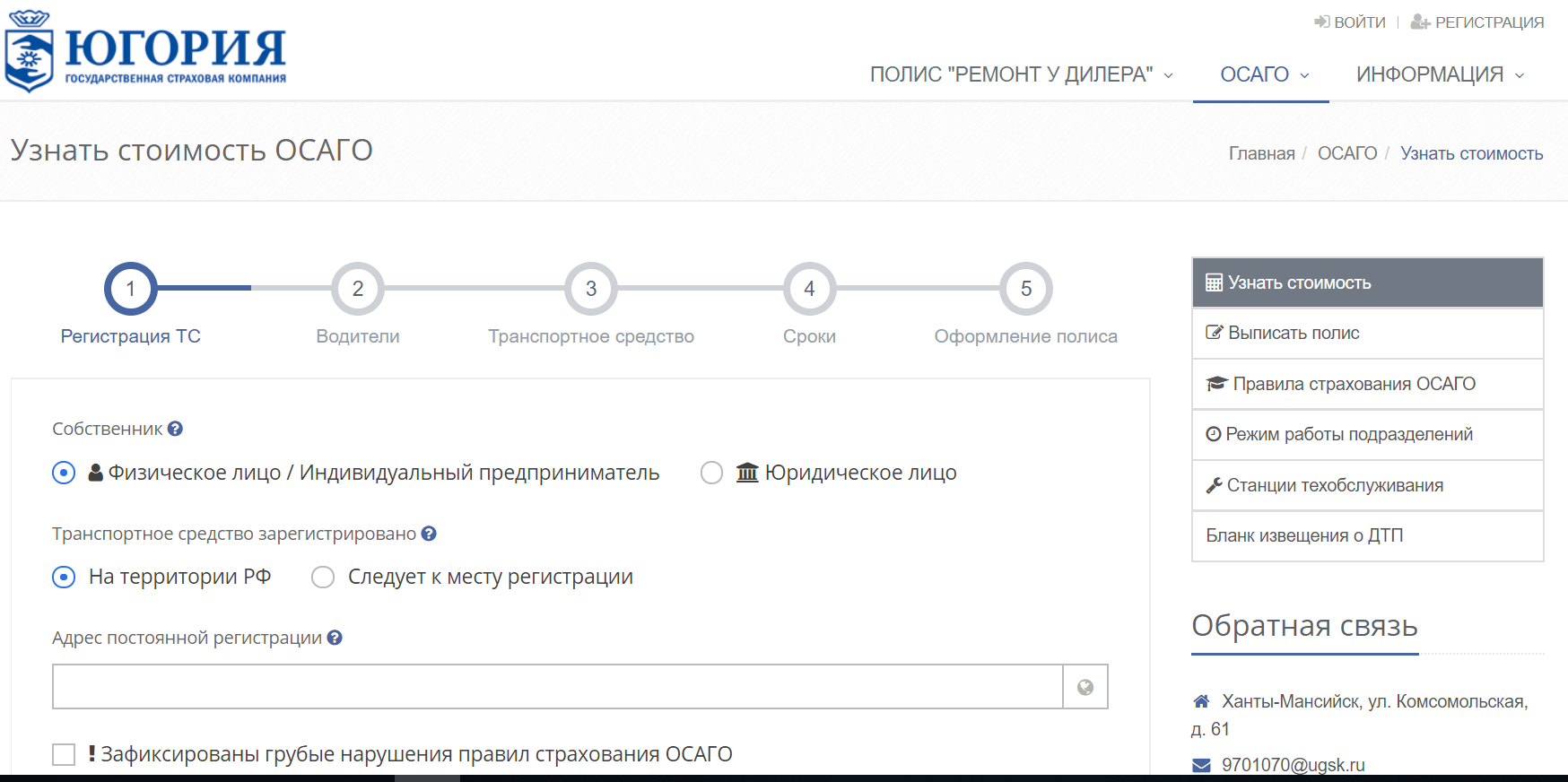Open Станции техобслуживания sidebar item
Image resolution: width=1568 pixels, height=782 pixels.
[1368, 485]
